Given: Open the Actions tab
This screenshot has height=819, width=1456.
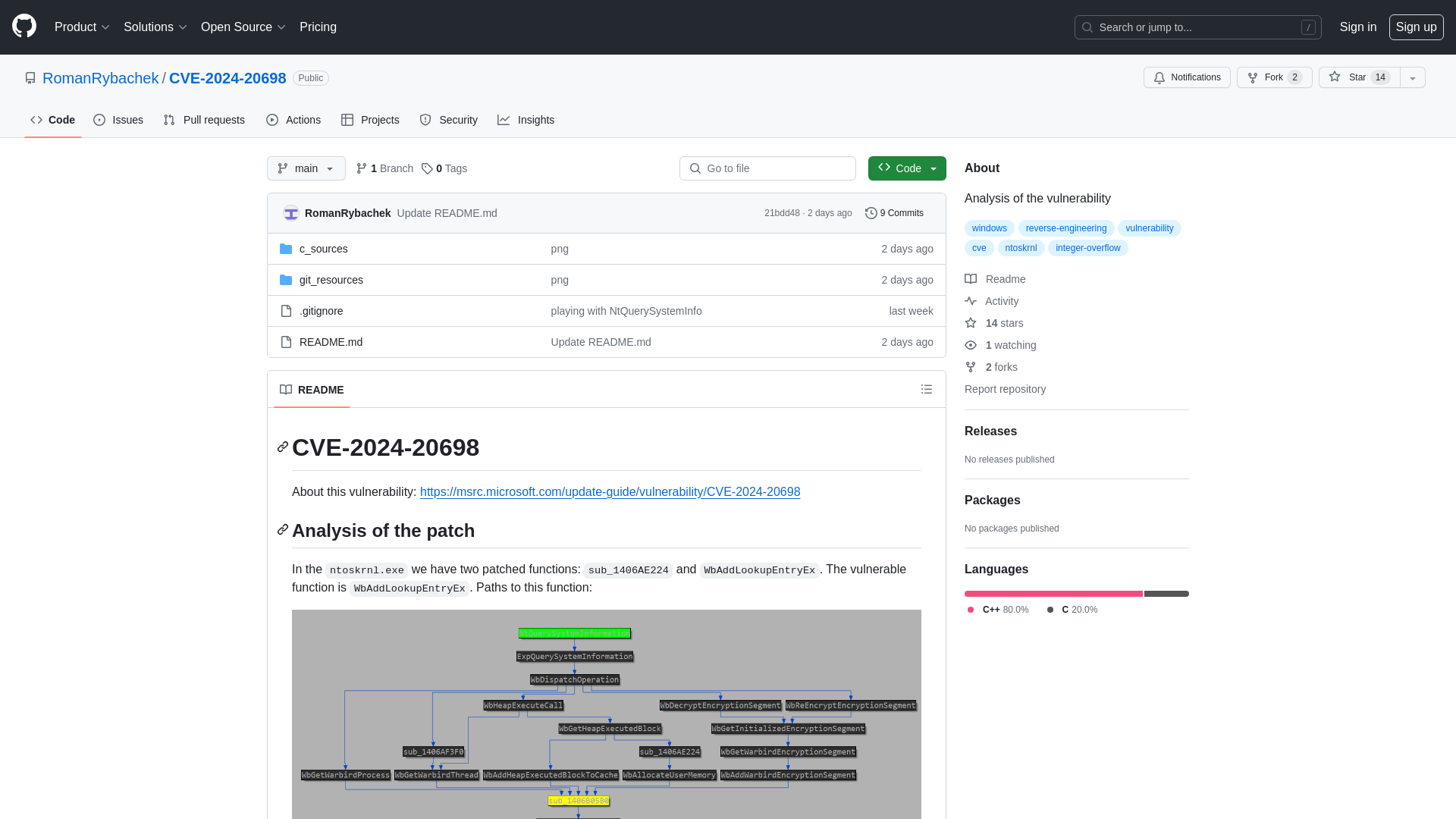Looking at the screenshot, I should pos(293,120).
